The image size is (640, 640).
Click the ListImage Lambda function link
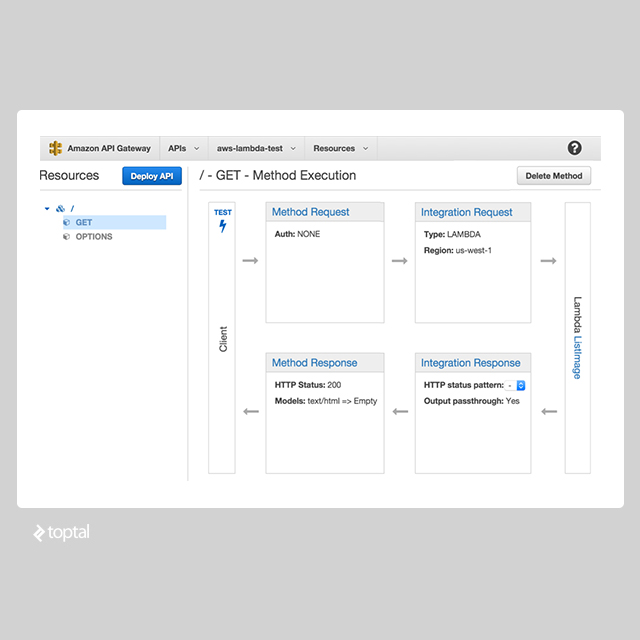pos(577,358)
